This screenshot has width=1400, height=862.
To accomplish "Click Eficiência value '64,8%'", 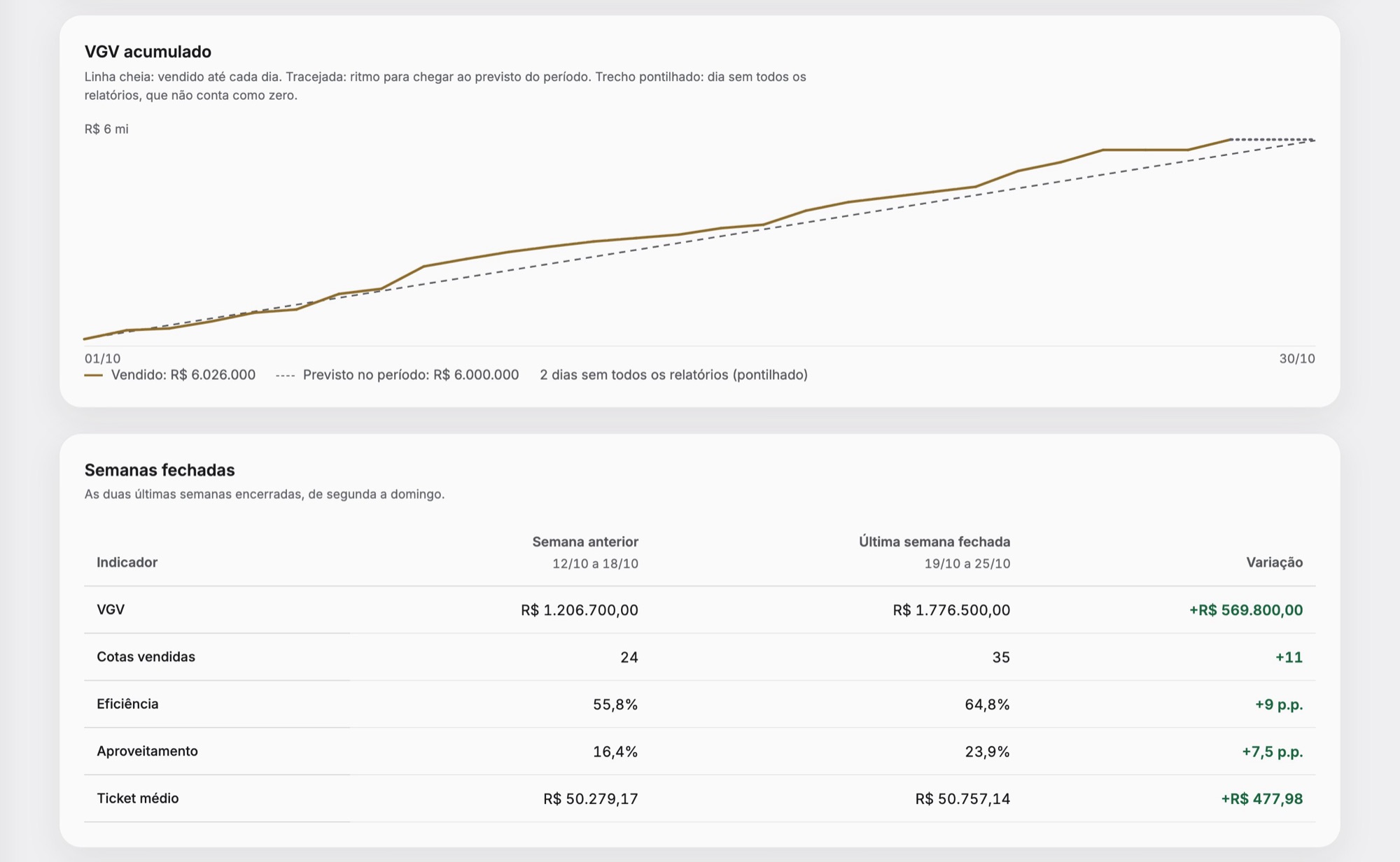I will click(987, 705).
